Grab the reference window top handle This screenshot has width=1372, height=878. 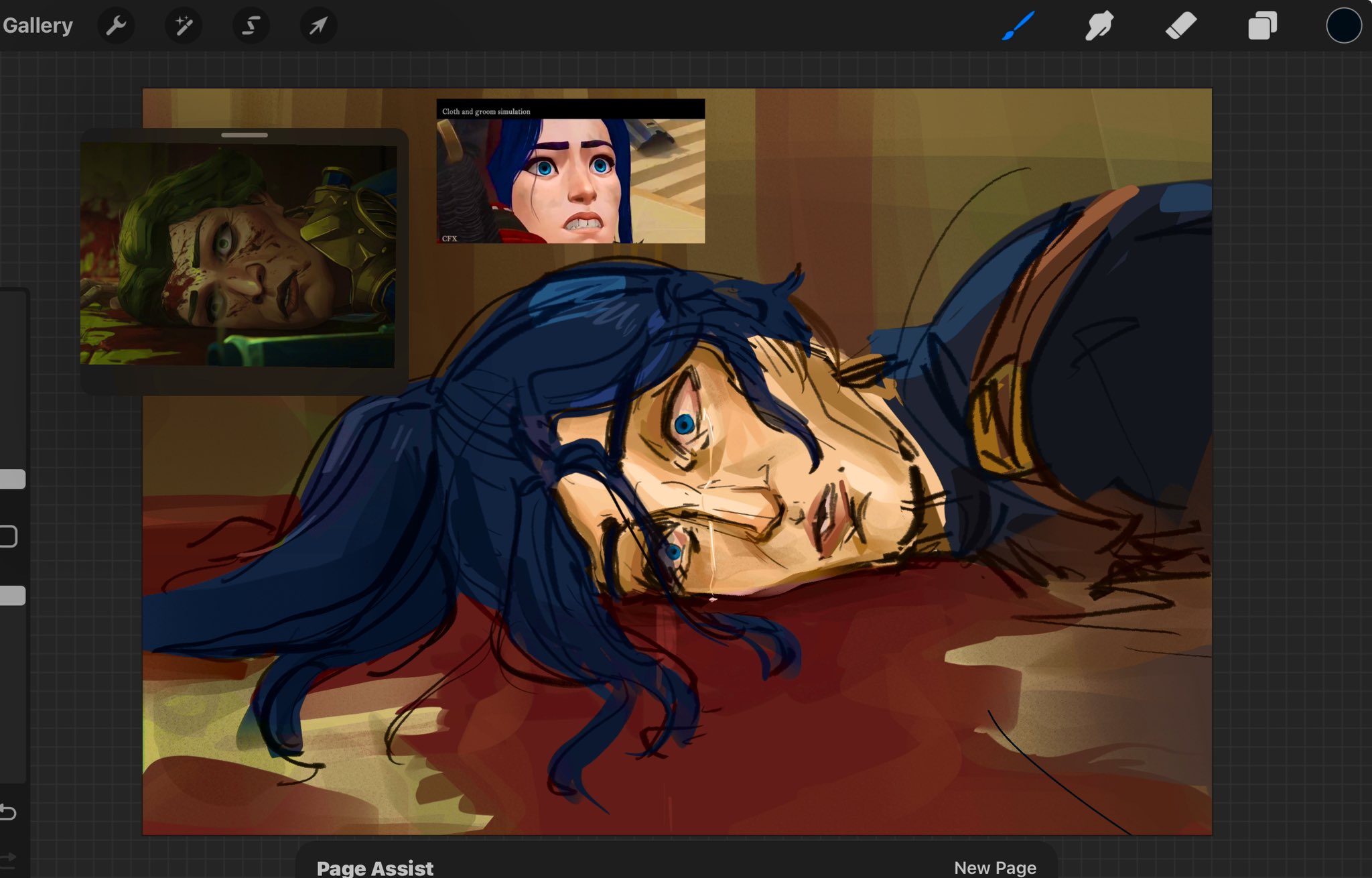245,135
